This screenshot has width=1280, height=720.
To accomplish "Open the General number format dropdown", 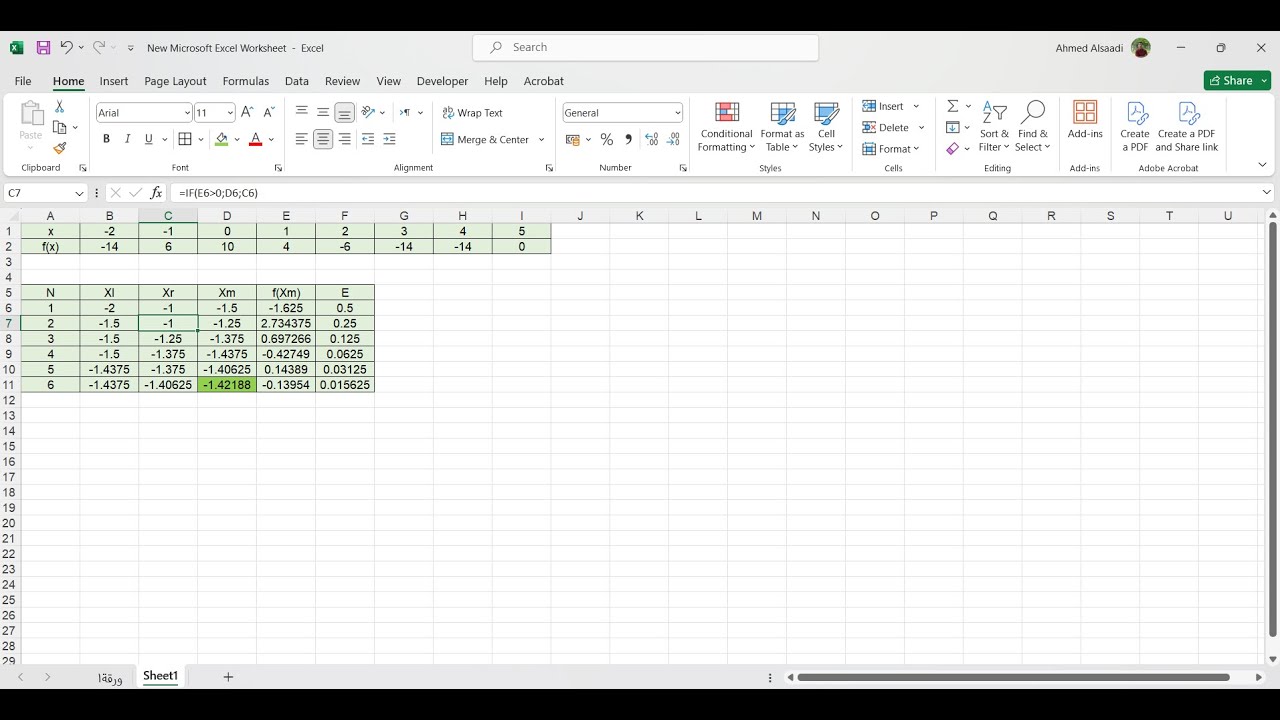I will pyautogui.click(x=677, y=113).
